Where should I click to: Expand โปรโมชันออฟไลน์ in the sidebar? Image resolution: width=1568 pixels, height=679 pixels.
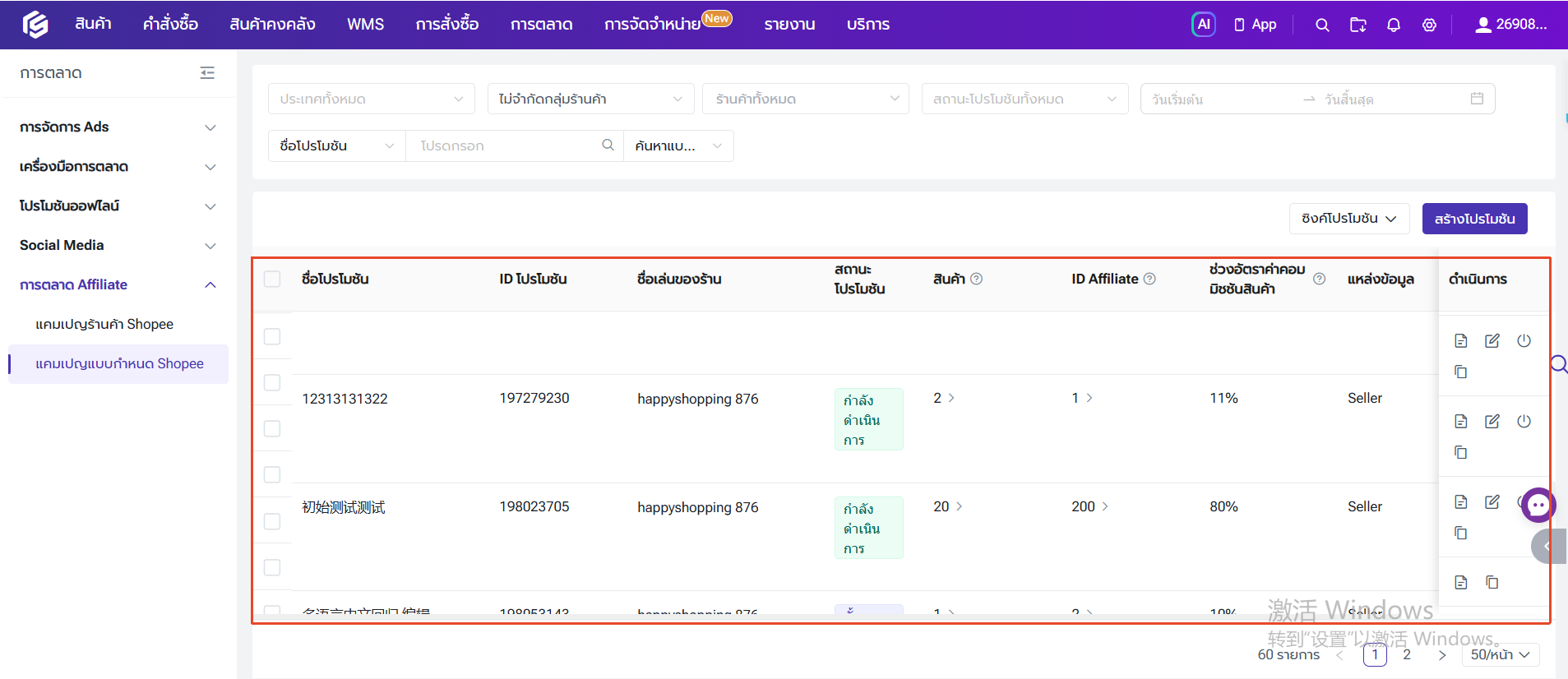(118, 206)
